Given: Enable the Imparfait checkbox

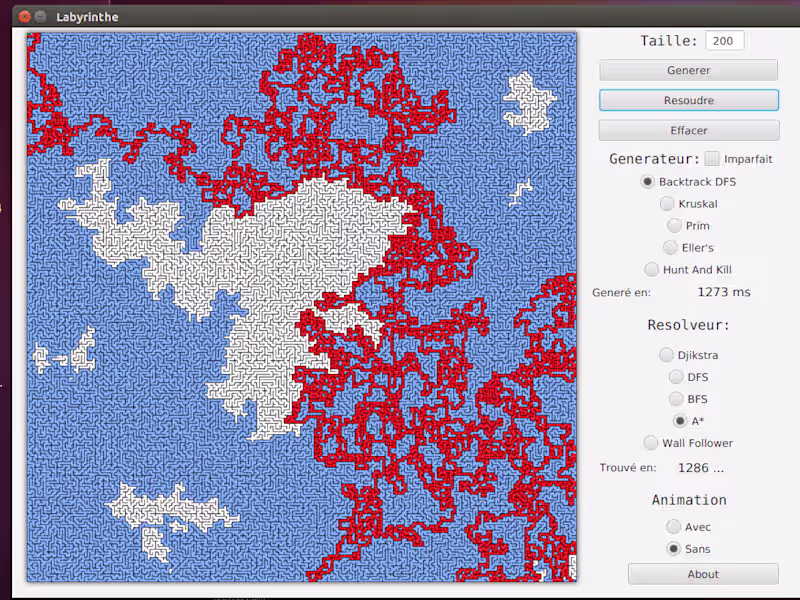Looking at the screenshot, I should [x=711, y=158].
